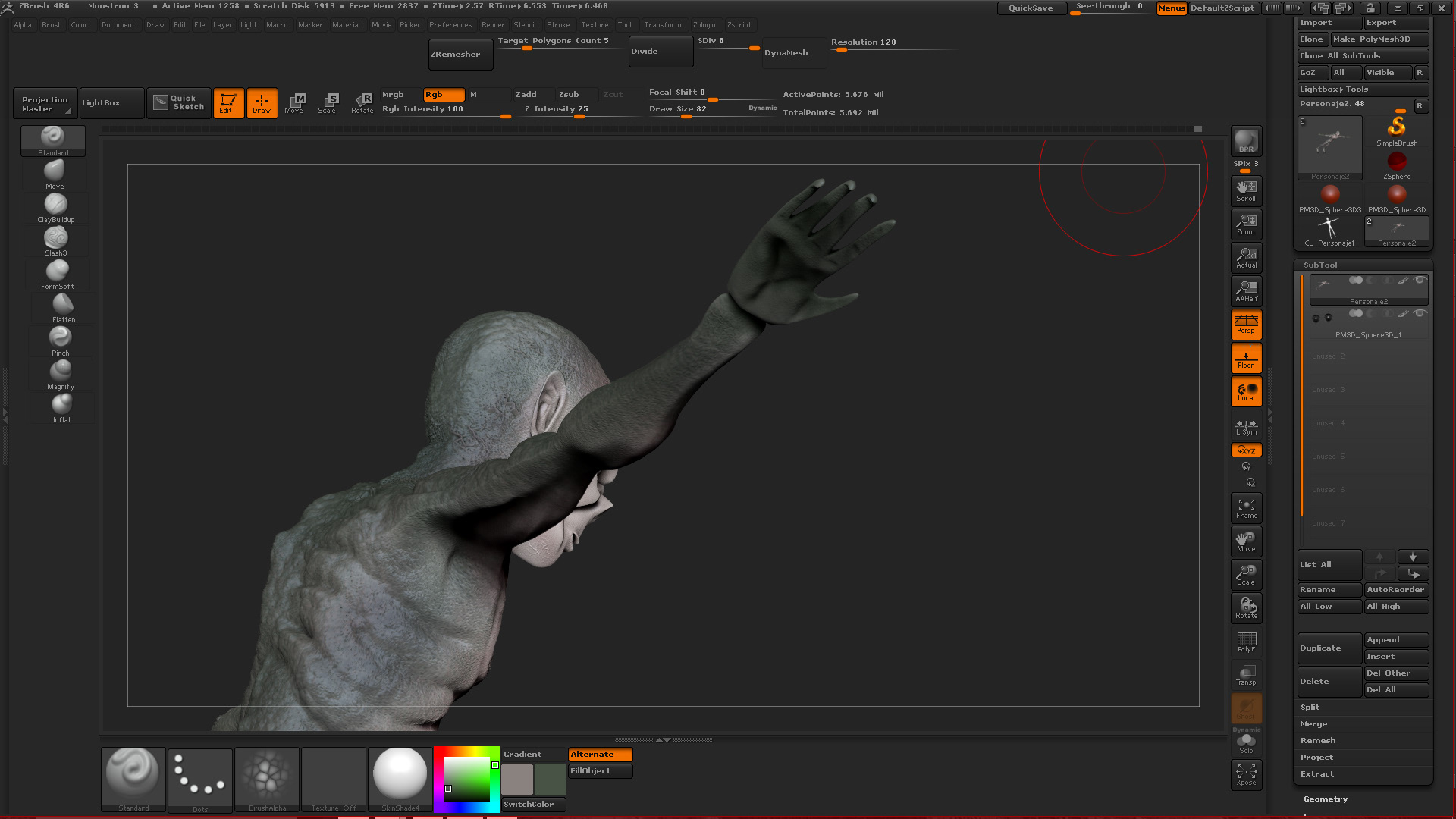Open the Zplugin menu
This screenshot has width=1456, height=819.
click(703, 24)
